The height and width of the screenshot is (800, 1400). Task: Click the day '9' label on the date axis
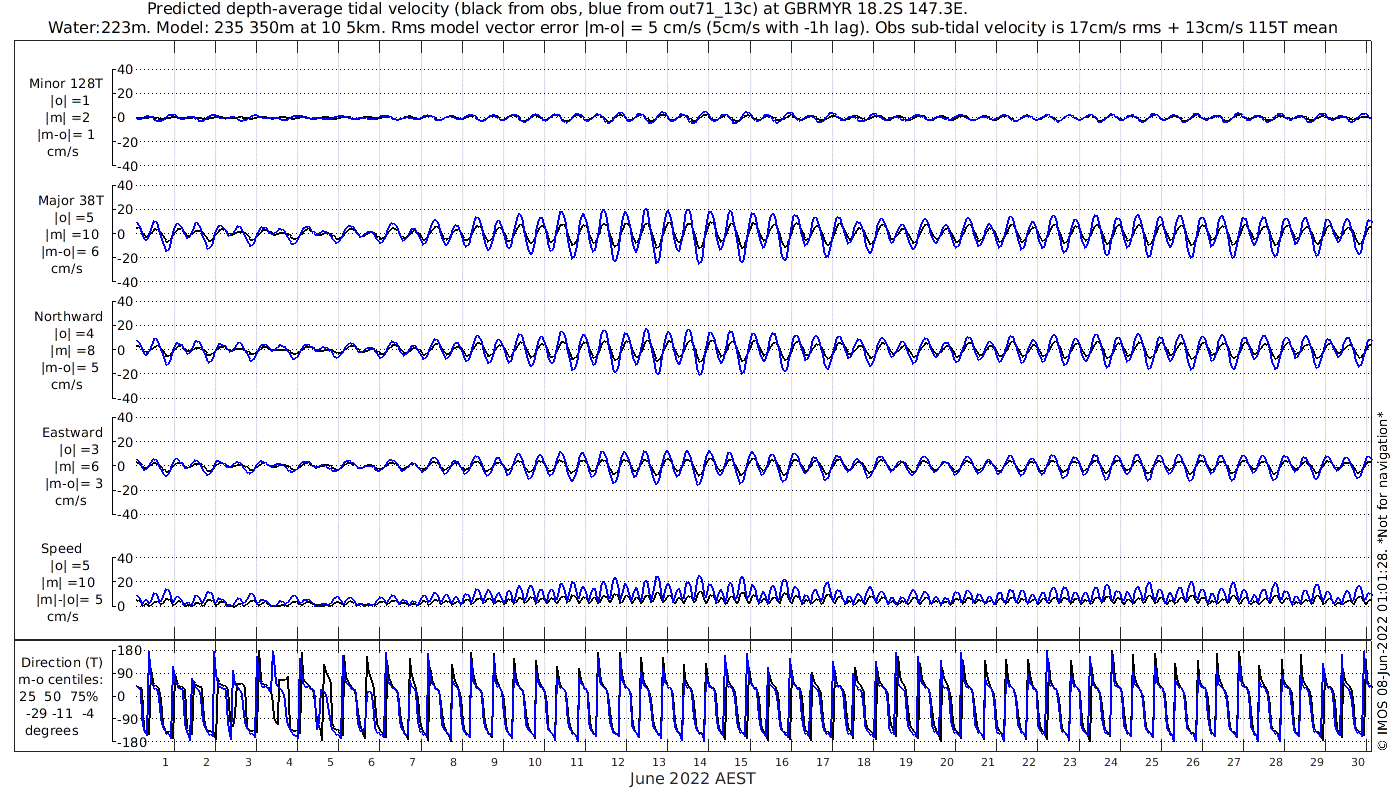pyautogui.click(x=494, y=762)
